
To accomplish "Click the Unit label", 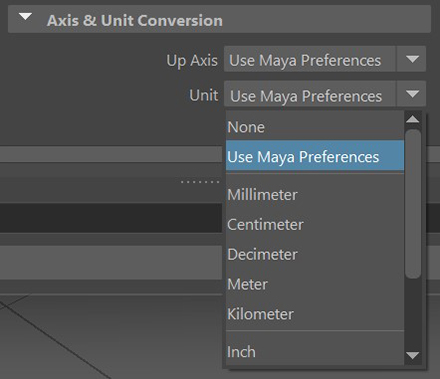I will (204, 95).
